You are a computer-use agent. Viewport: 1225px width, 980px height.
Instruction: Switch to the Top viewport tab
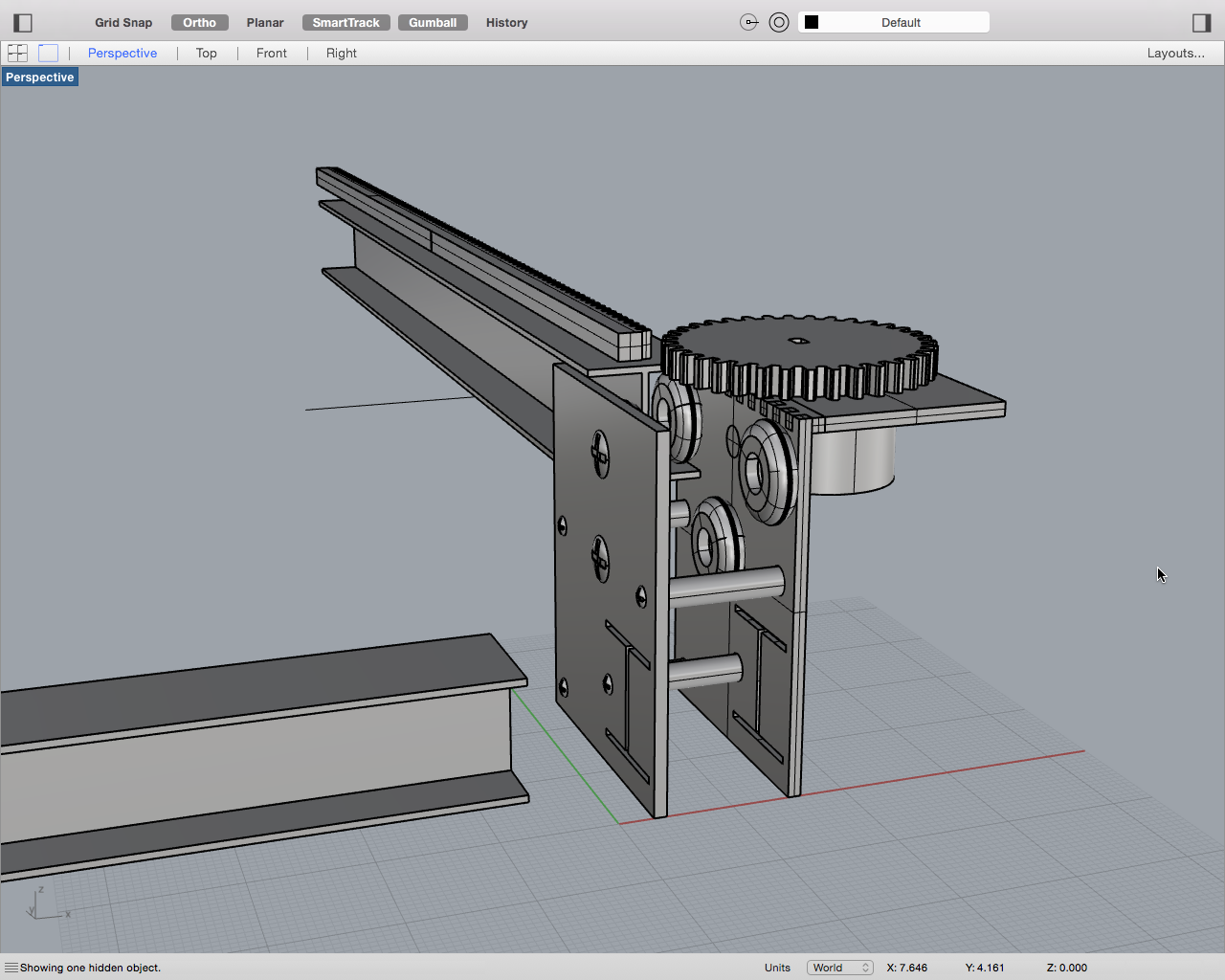click(207, 53)
